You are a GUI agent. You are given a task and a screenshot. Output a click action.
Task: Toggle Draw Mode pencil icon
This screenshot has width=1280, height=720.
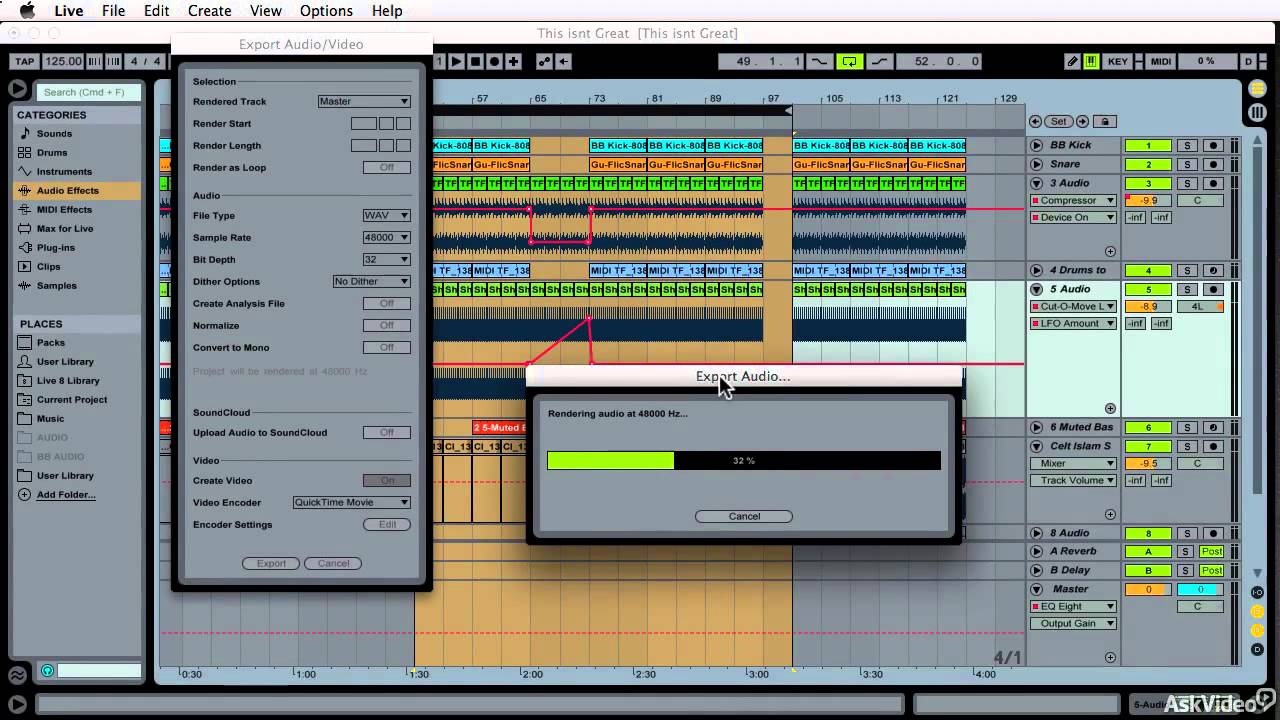click(1072, 61)
